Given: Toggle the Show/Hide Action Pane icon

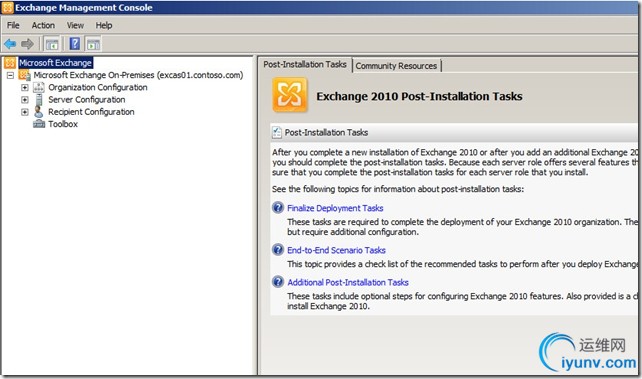Looking at the screenshot, I should click(94, 44).
